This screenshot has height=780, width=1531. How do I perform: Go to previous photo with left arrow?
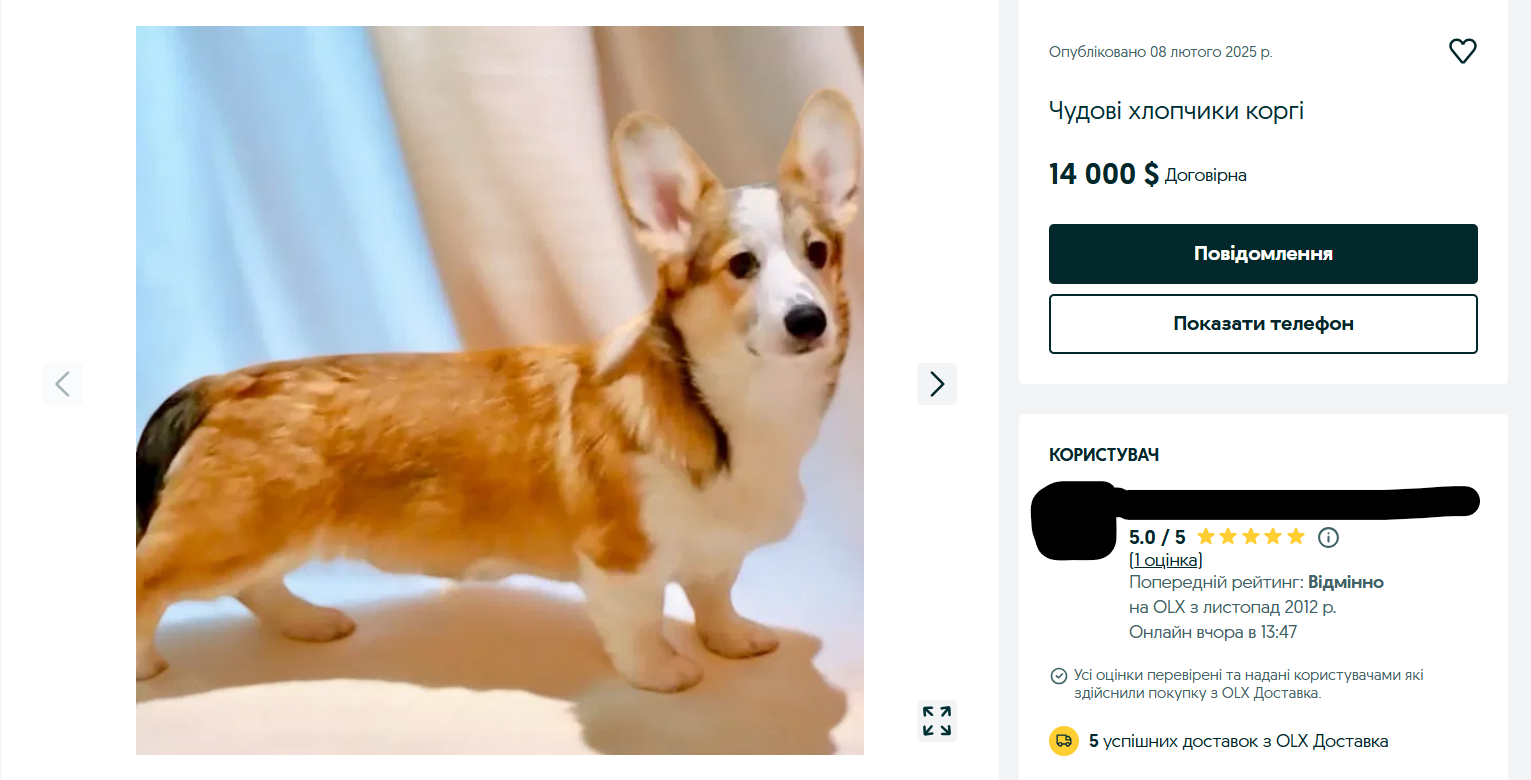click(x=63, y=384)
